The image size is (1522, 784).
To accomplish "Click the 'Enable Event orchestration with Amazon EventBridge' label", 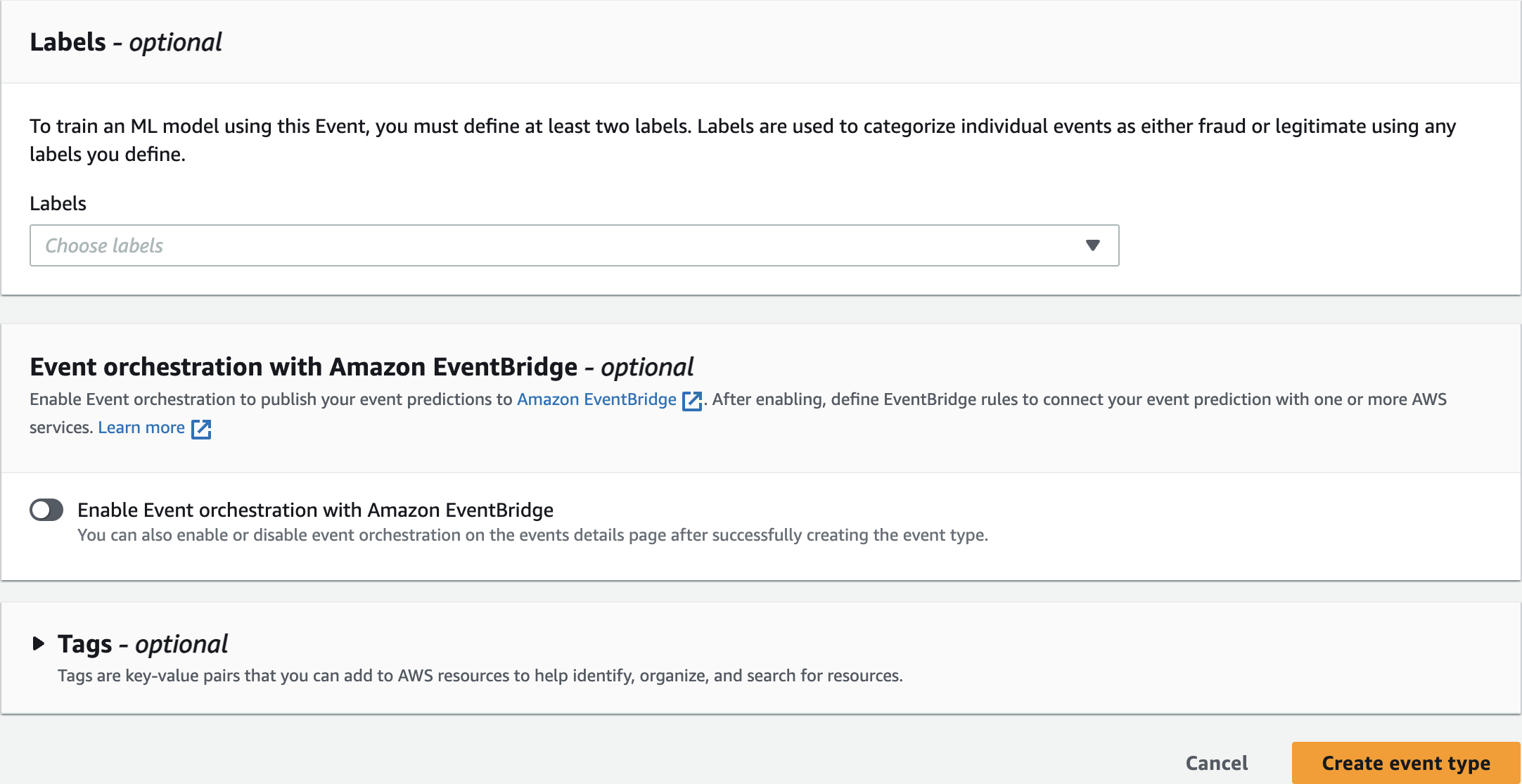I will click(x=315, y=510).
